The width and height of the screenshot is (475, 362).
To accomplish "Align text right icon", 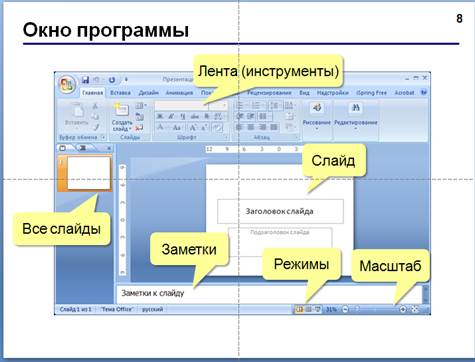I will [x=262, y=127].
